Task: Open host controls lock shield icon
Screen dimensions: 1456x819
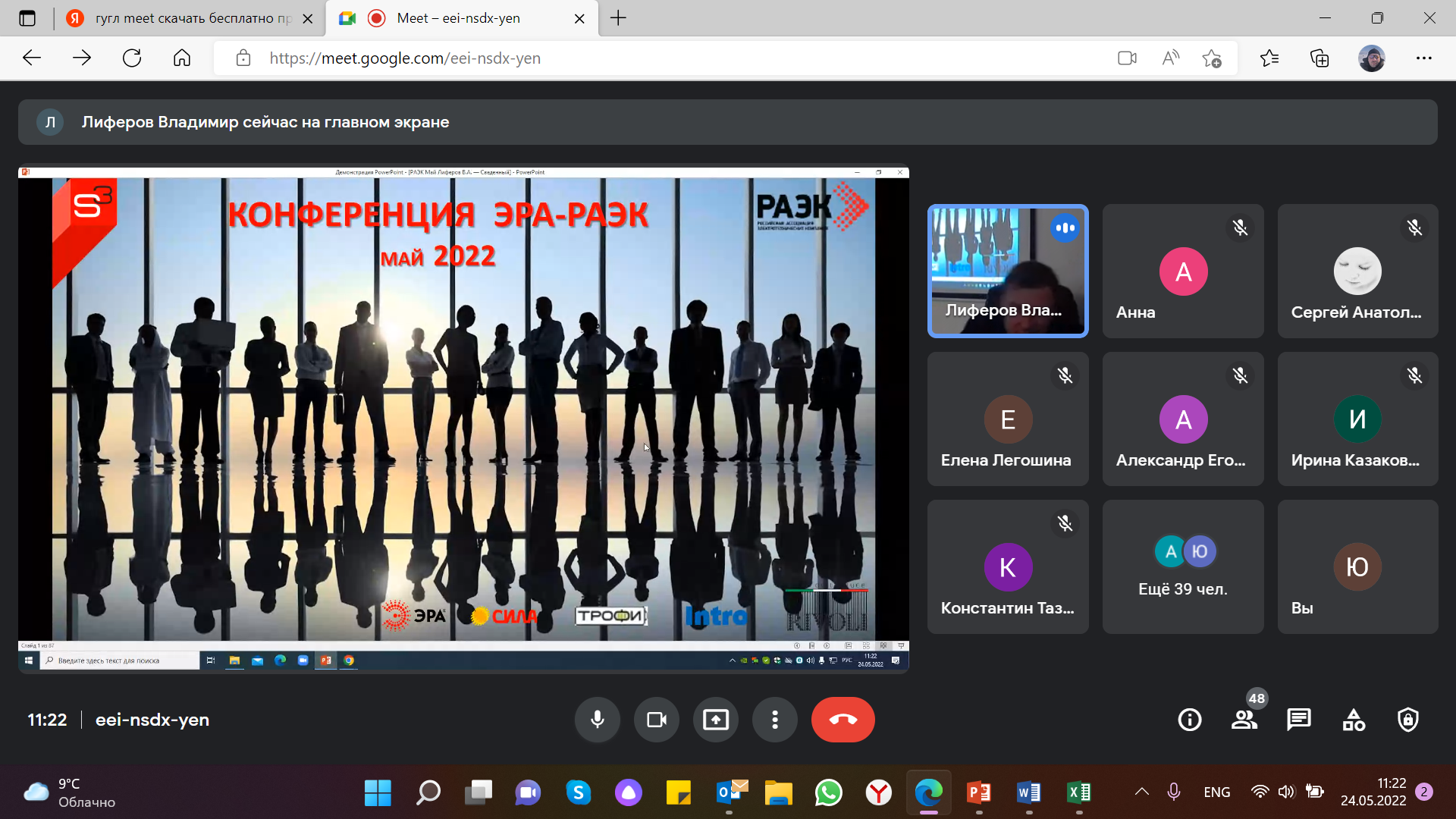Action: 1407,719
